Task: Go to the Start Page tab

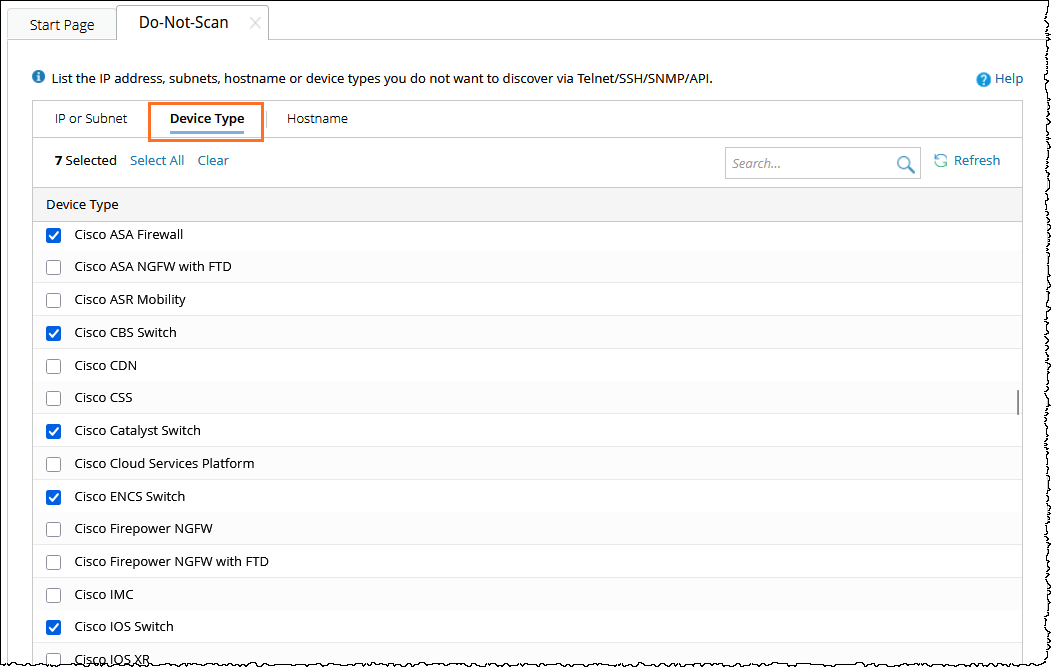Action: click(x=62, y=25)
